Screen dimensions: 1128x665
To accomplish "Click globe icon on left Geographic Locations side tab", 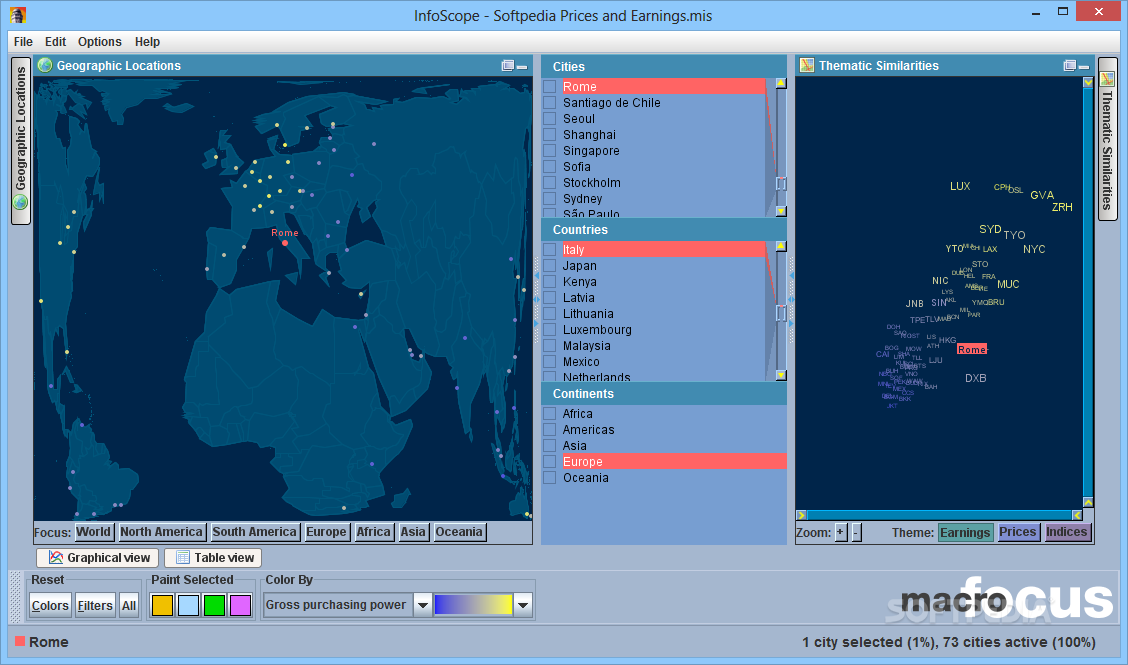I will 21,202.
